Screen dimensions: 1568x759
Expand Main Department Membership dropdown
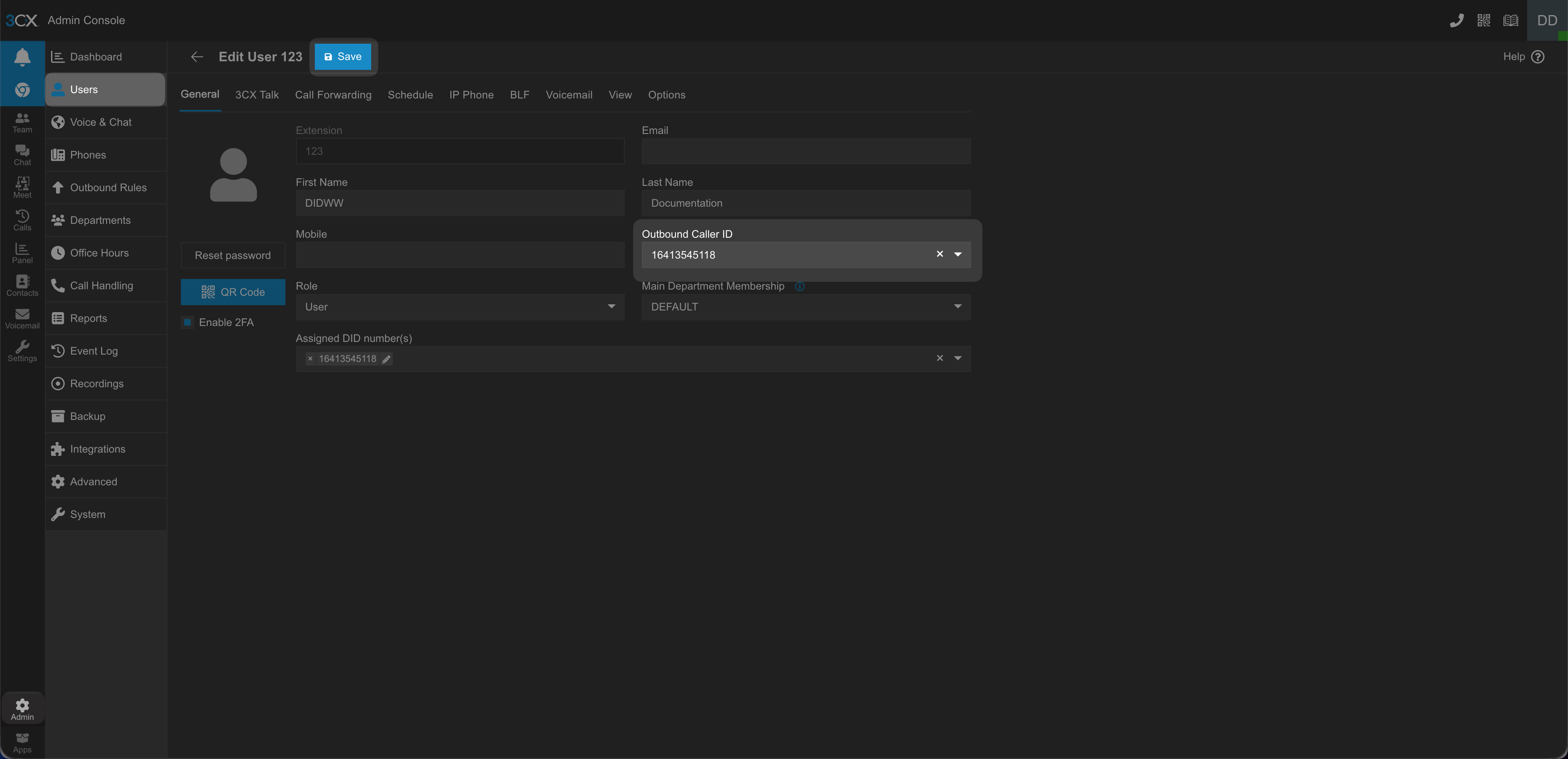(x=805, y=307)
